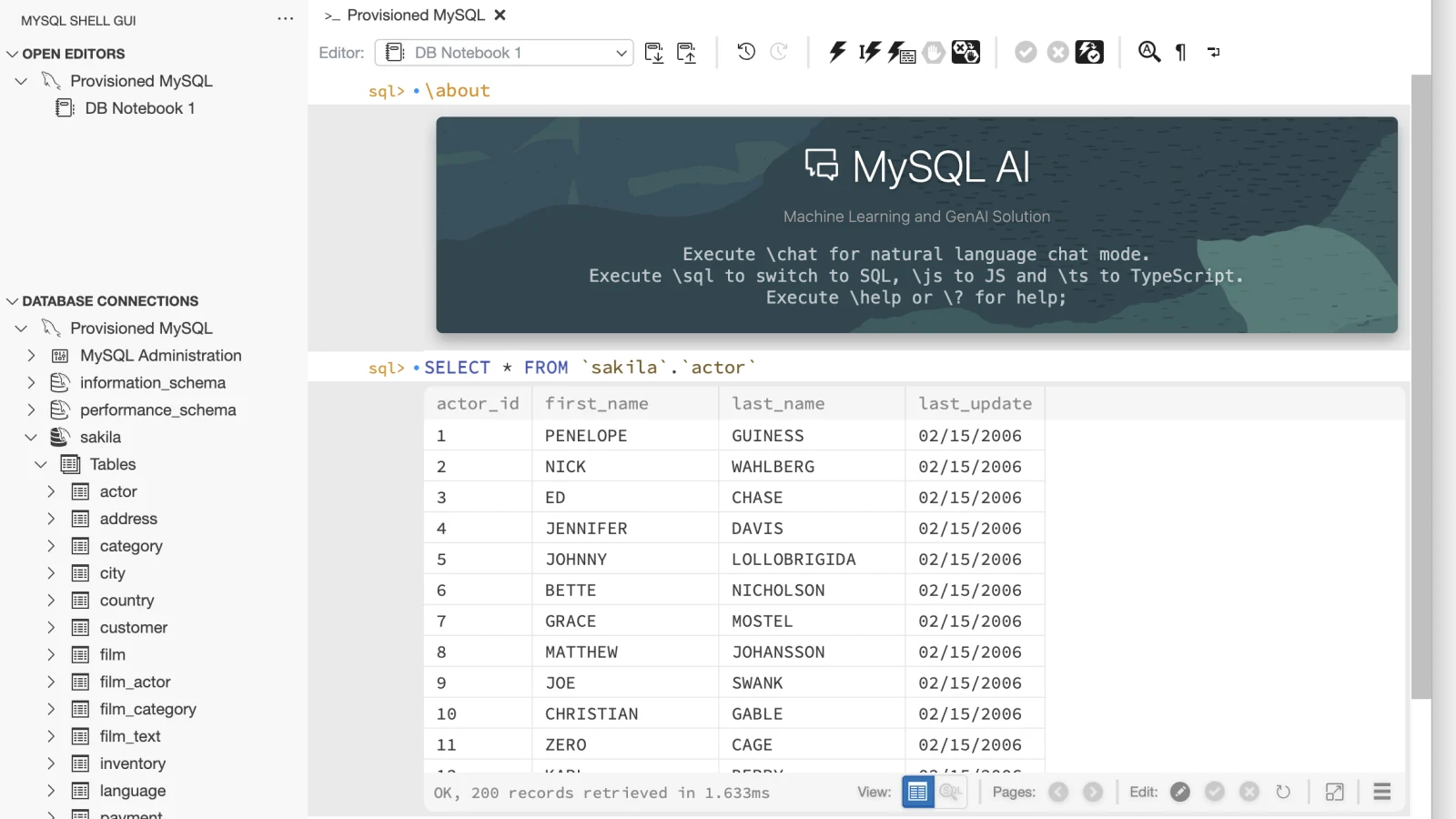The image size is (1456, 819).
Task: Click the Edit pencil icon in result bar
Action: (x=1180, y=792)
